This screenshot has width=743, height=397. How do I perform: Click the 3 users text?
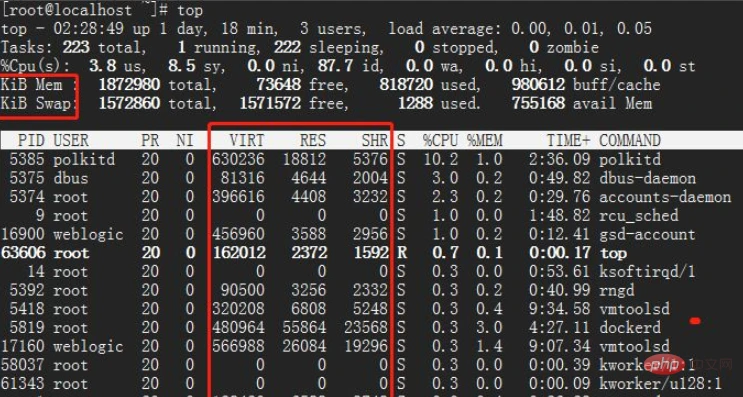[332, 28]
